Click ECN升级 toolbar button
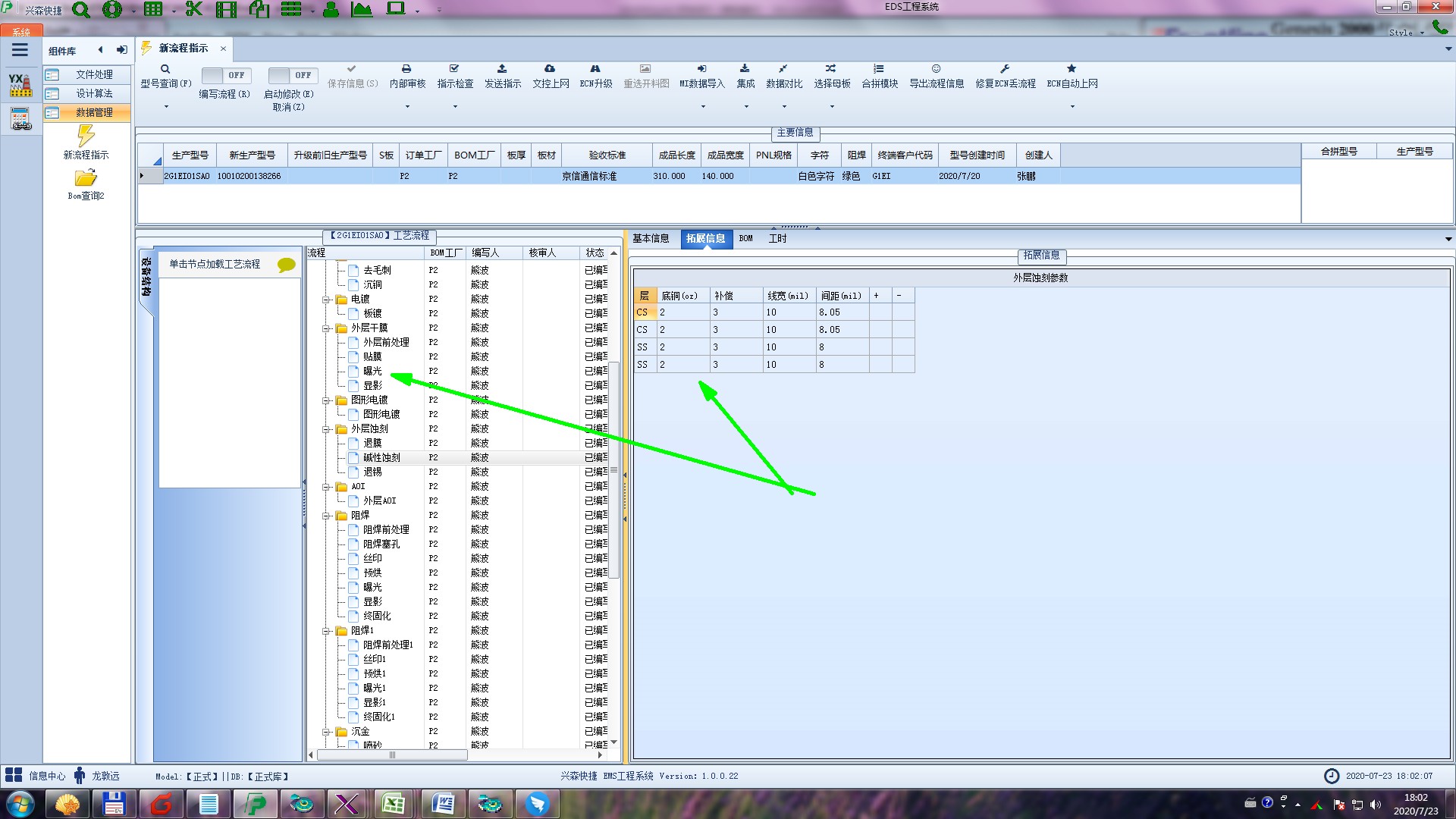 596,77
